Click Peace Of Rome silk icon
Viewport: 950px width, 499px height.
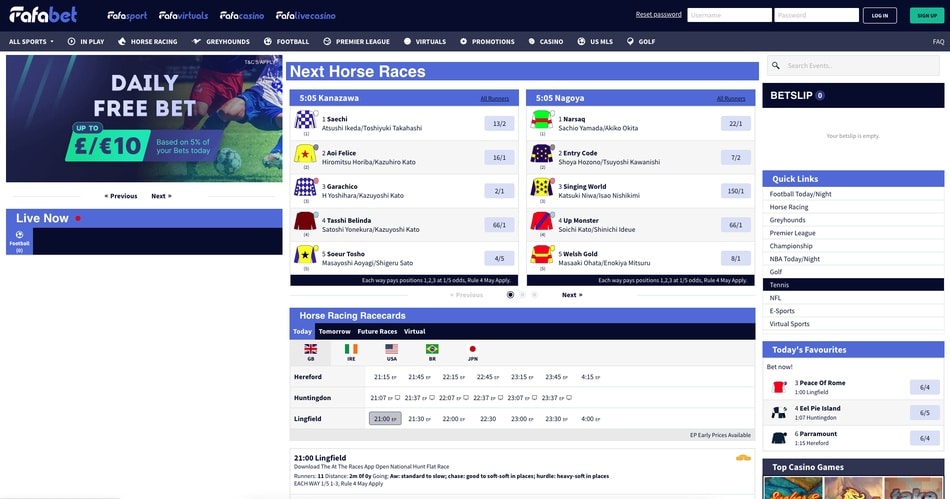pyautogui.click(x=779, y=387)
